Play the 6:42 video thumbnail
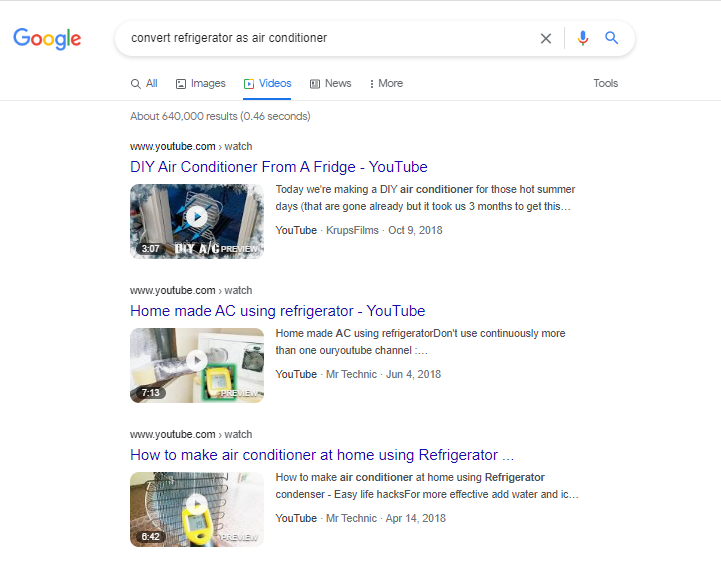The image size is (721, 574). click(x=197, y=509)
